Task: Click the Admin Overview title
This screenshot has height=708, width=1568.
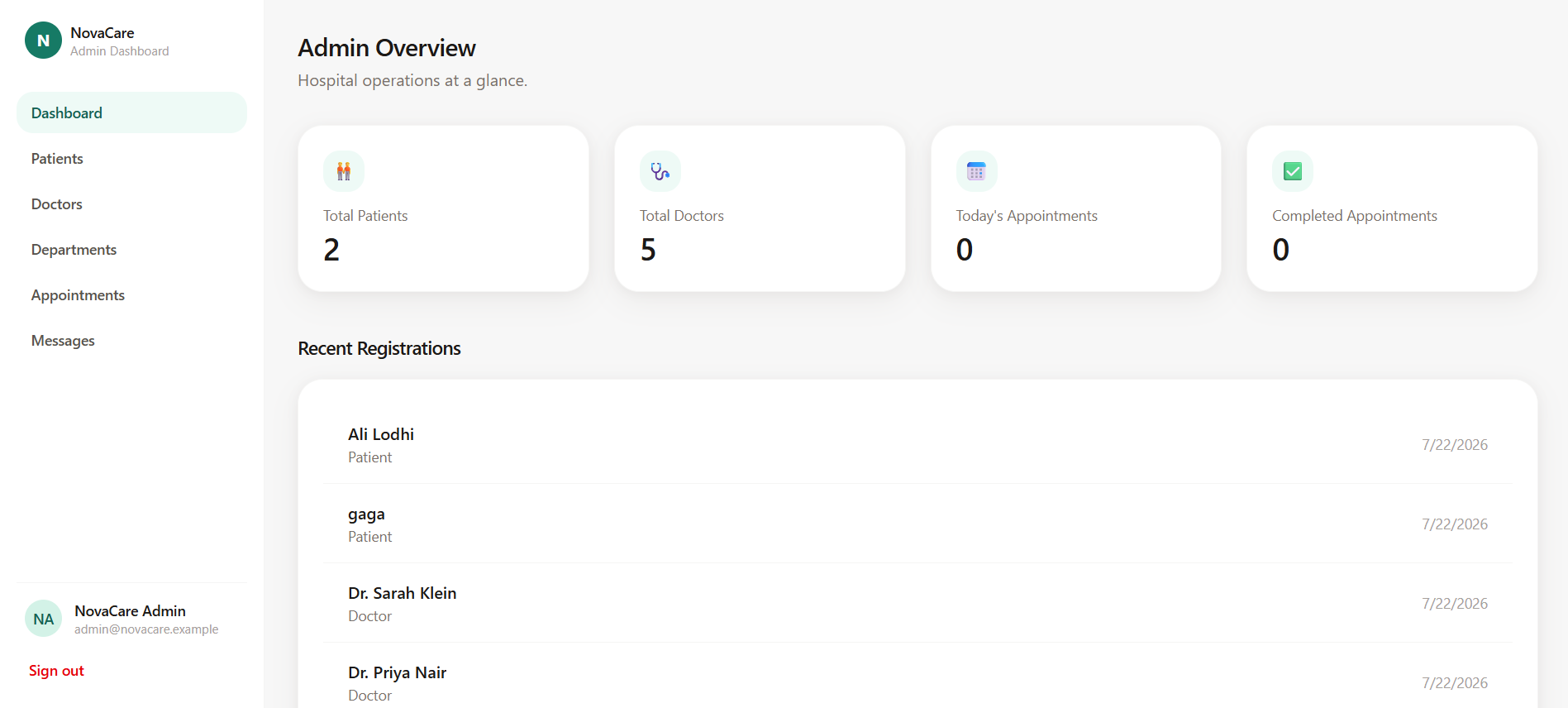Action: pos(387,48)
